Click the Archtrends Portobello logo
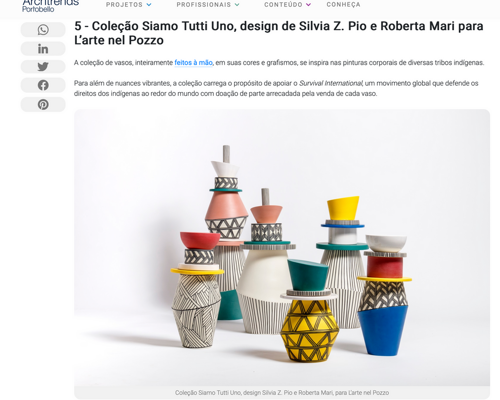This screenshot has width=500, height=400. [50, 5]
